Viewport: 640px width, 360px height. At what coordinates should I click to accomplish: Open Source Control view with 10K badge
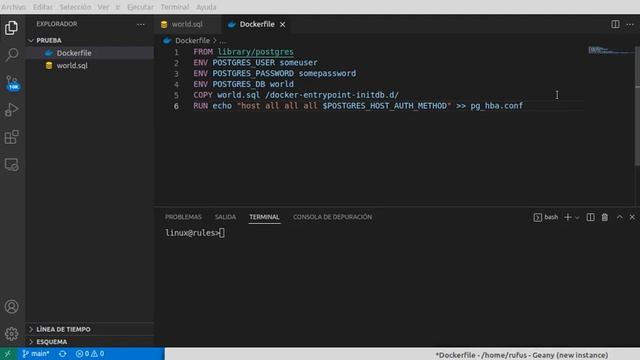click(x=12, y=82)
